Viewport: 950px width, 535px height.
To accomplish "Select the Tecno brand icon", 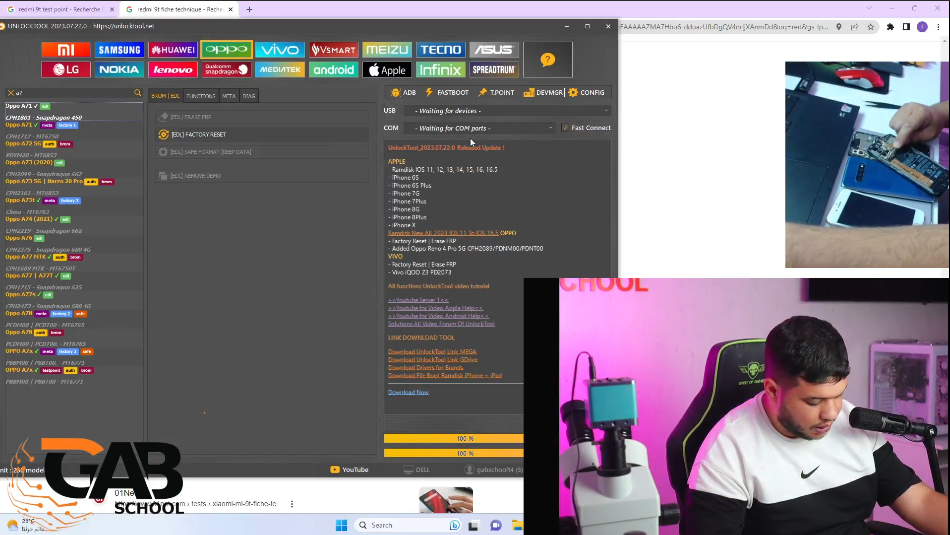I will (x=440, y=50).
